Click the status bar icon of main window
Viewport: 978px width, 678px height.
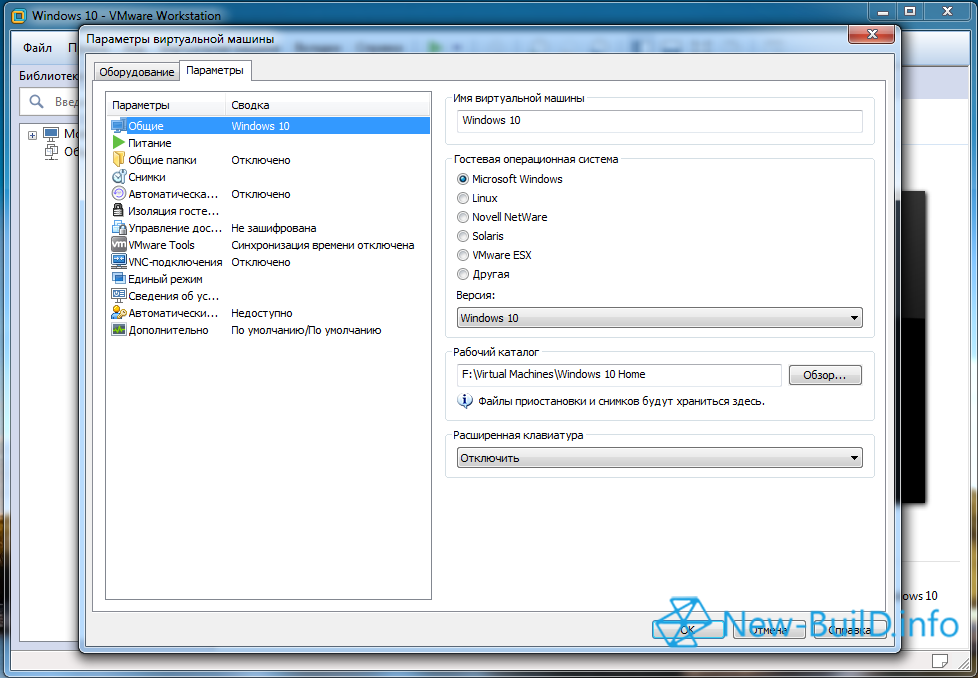[939, 660]
